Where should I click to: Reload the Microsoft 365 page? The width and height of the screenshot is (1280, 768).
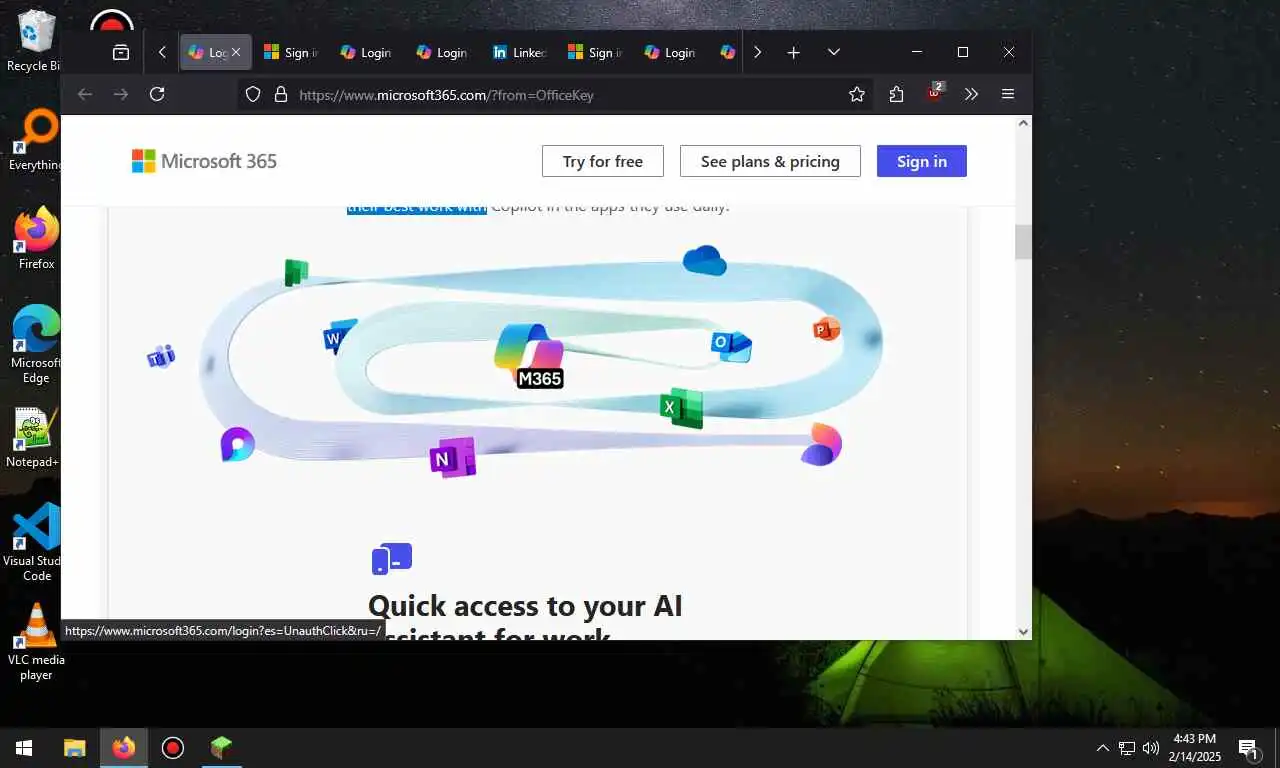[157, 94]
